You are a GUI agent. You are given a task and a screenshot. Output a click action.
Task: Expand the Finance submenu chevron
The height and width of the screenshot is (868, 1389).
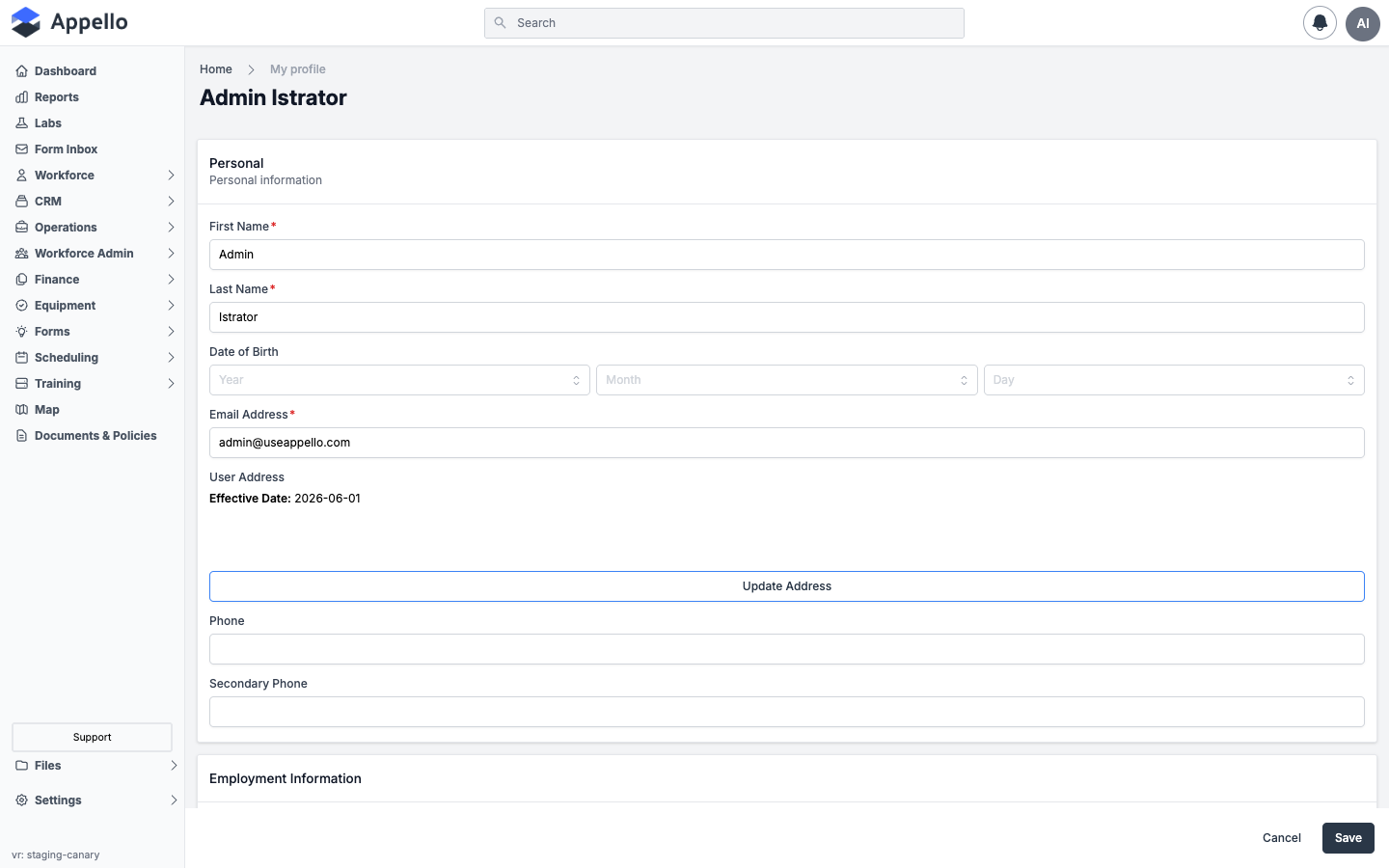171,280
